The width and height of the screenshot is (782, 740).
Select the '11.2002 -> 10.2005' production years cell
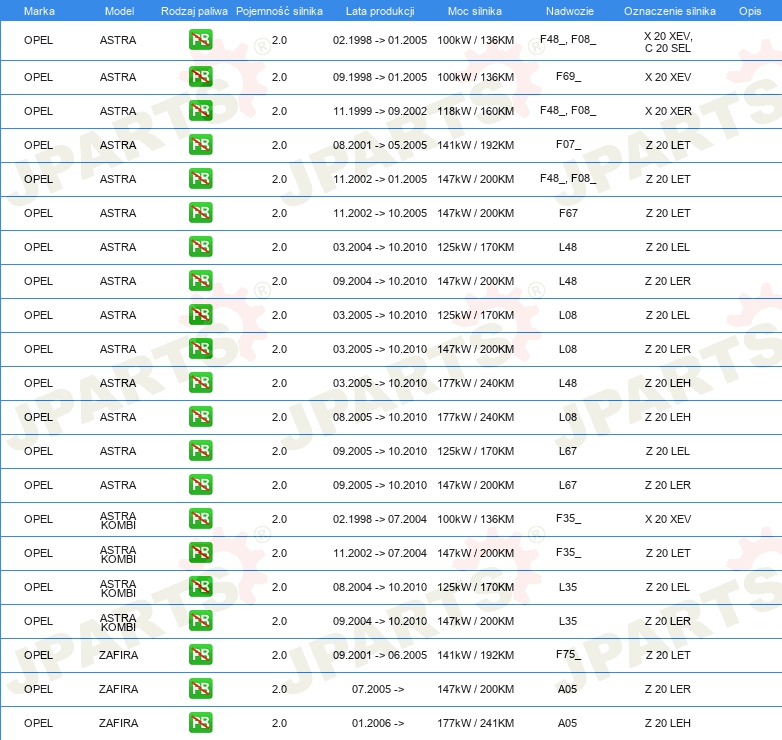click(x=380, y=213)
